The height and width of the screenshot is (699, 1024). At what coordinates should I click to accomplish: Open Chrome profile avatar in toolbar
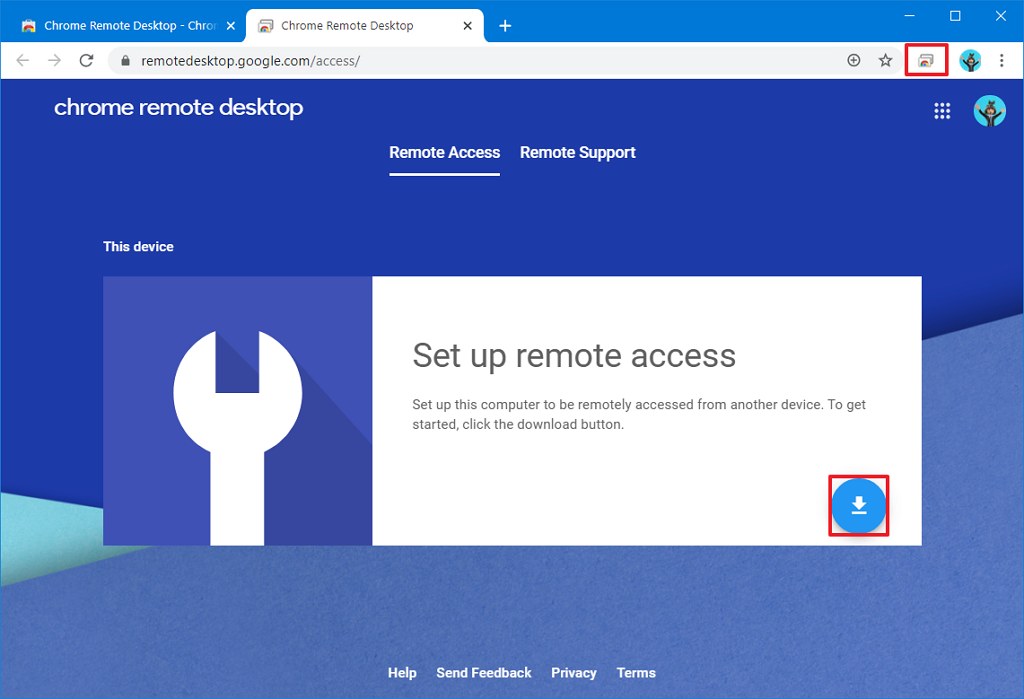coord(970,61)
